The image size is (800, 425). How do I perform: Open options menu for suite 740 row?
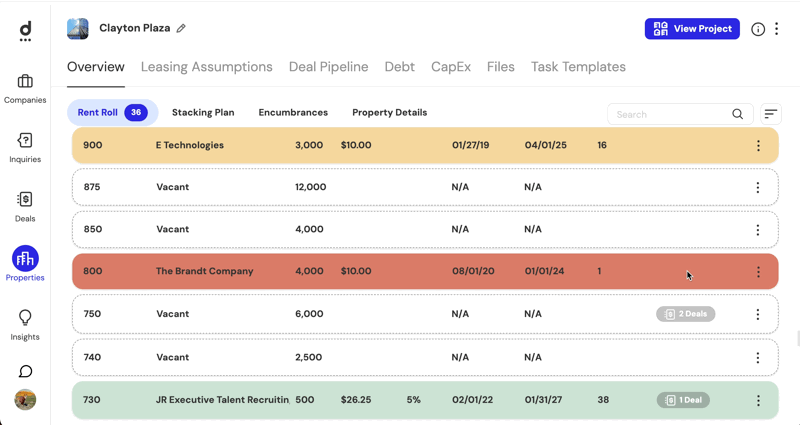tap(758, 358)
